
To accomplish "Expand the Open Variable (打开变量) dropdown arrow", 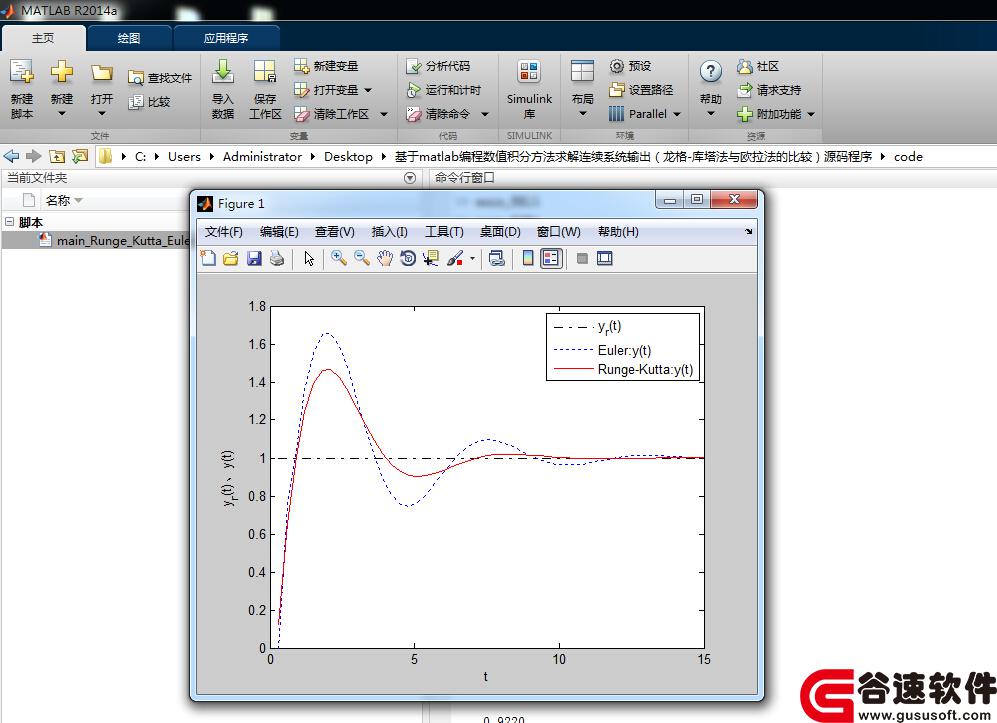I will (368, 90).
